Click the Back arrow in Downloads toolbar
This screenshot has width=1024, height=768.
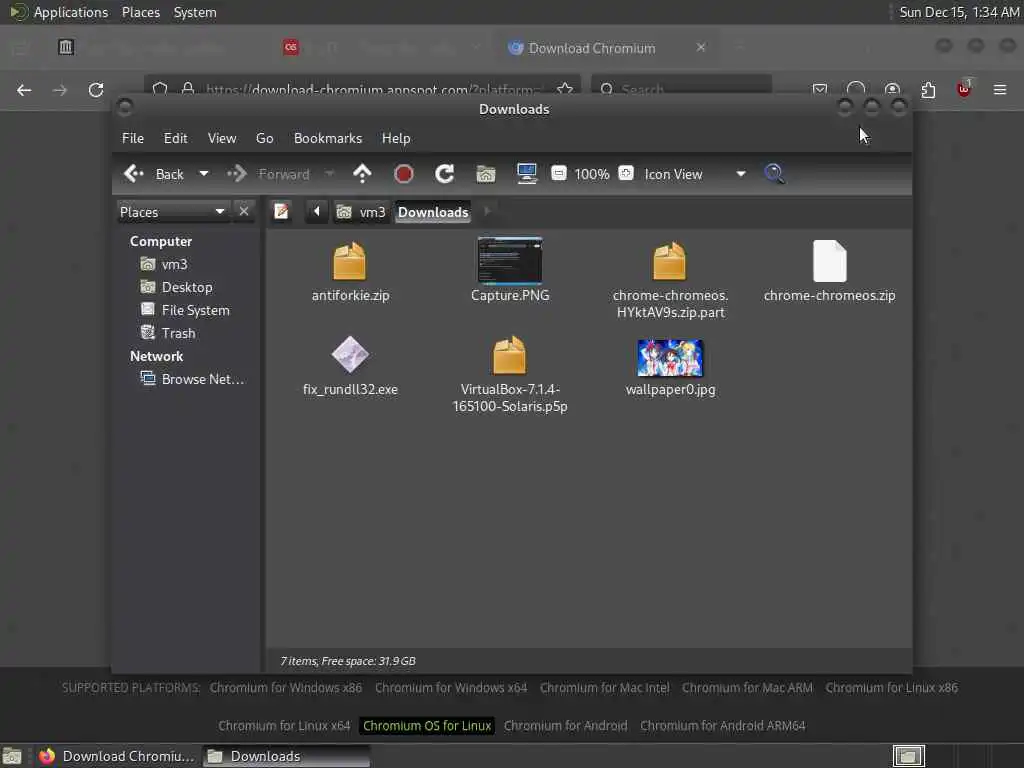point(153,174)
